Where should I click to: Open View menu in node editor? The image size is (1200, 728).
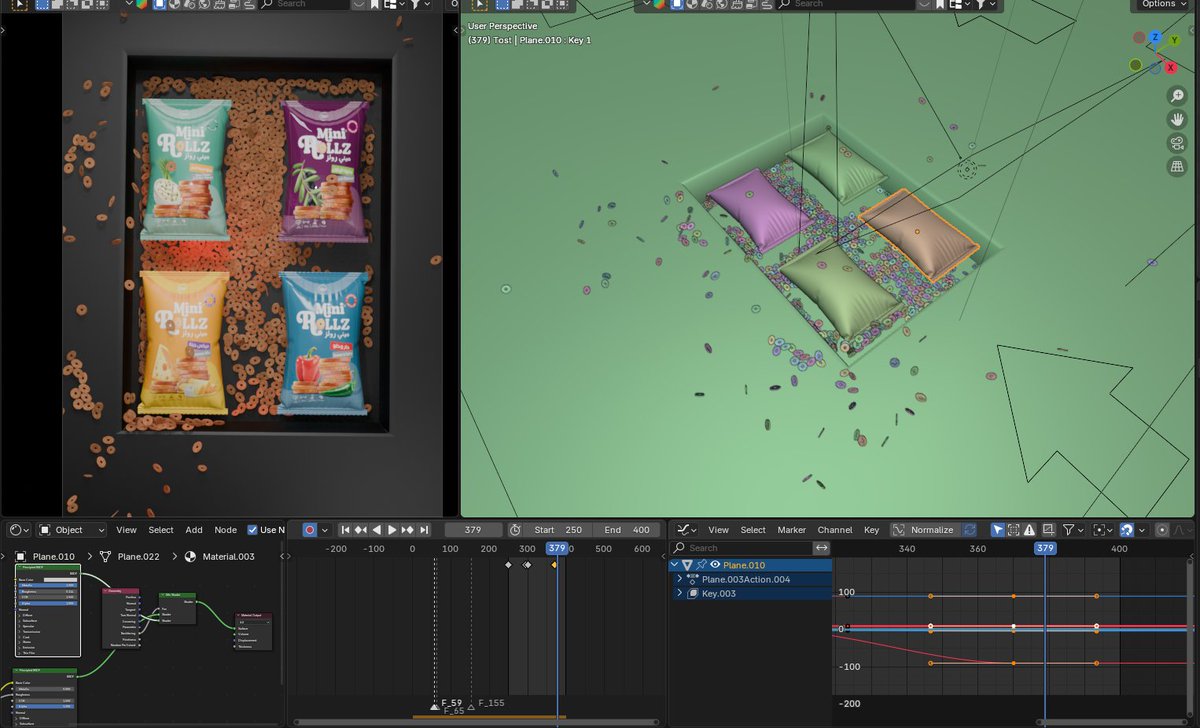click(126, 530)
